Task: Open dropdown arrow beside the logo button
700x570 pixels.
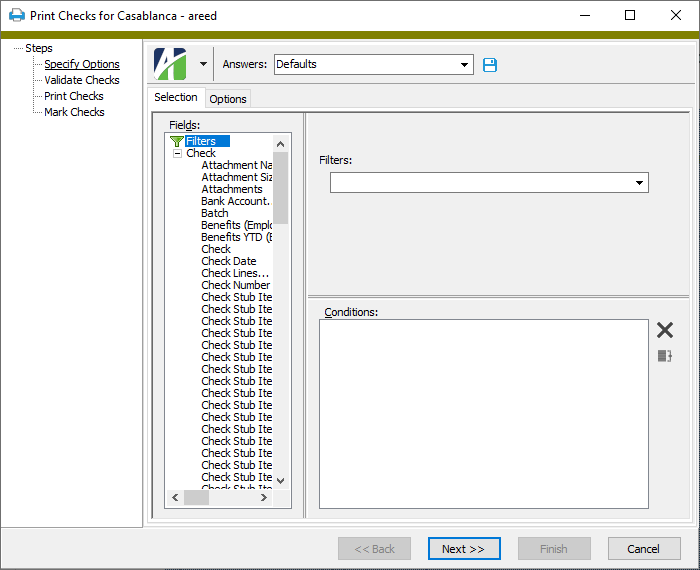Action: [203, 64]
